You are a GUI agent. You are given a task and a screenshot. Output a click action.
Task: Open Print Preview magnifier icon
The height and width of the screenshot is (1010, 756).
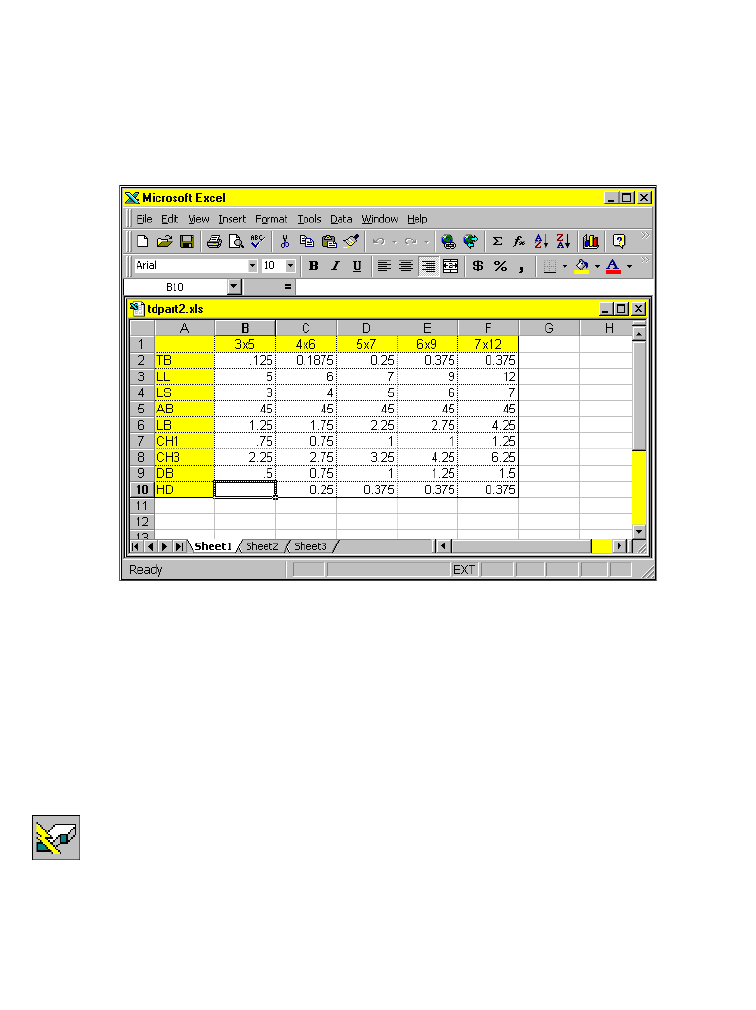click(236, 242)
